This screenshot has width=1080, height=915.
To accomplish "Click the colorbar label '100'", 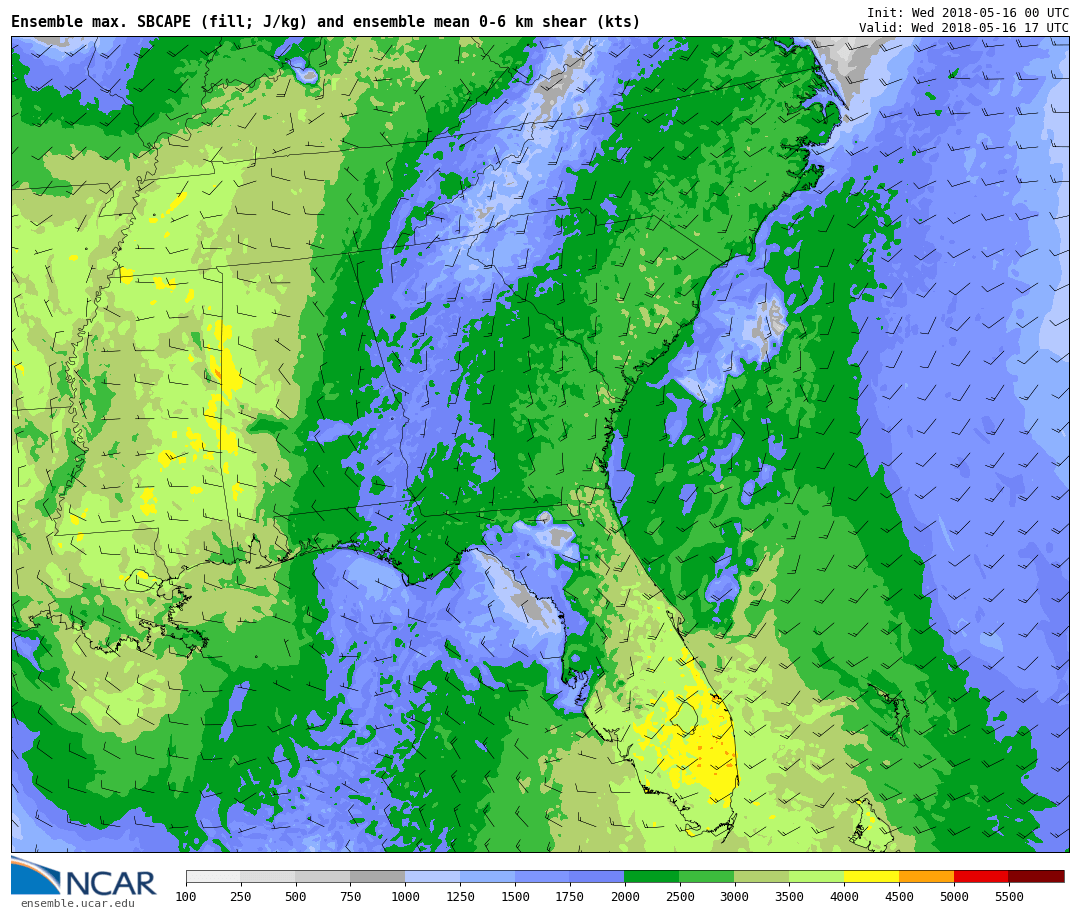I will pyautogui.click(x=186, y=896).
